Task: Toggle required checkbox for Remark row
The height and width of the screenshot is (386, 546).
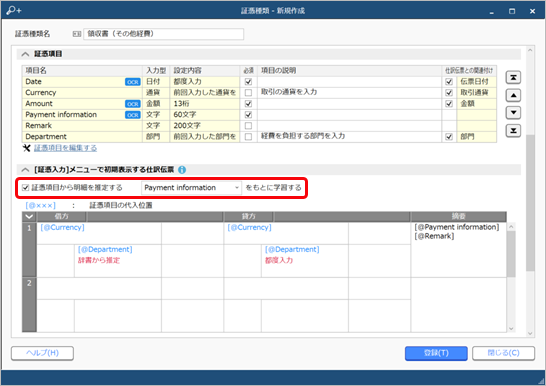Action: (x=248, y=126)
